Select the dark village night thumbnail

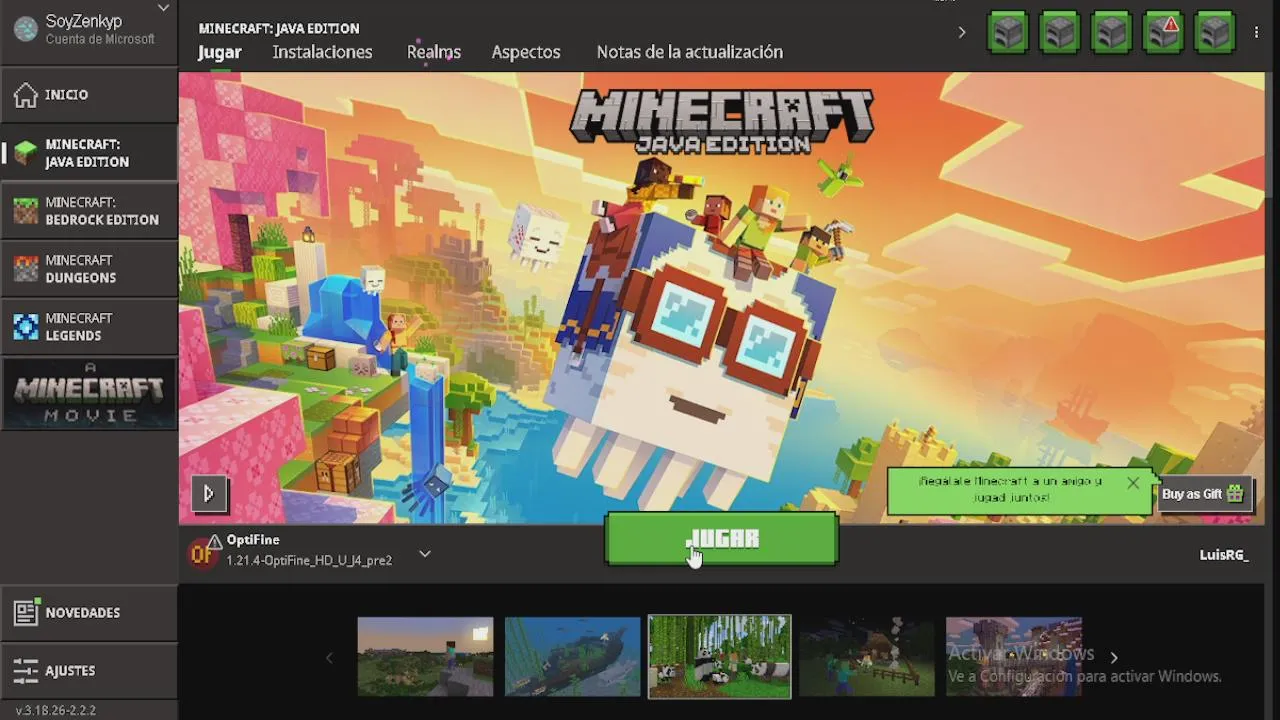pos(866,657)
